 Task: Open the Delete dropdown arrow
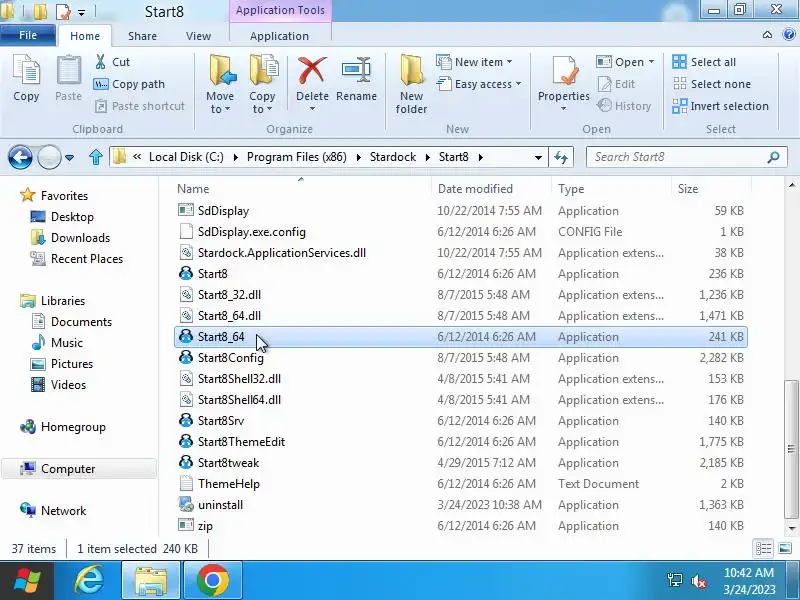312,109
